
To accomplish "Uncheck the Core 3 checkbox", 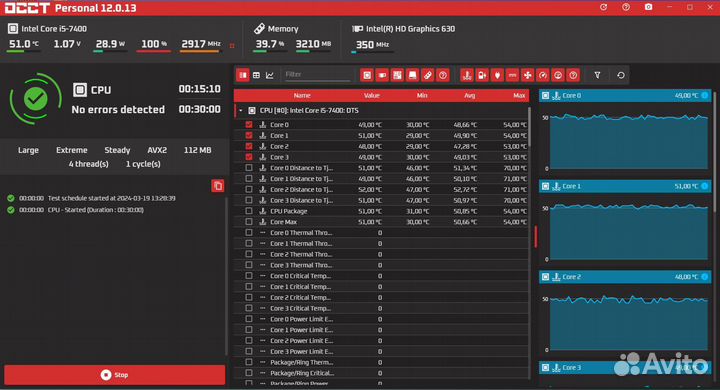I will pos(248,157).
